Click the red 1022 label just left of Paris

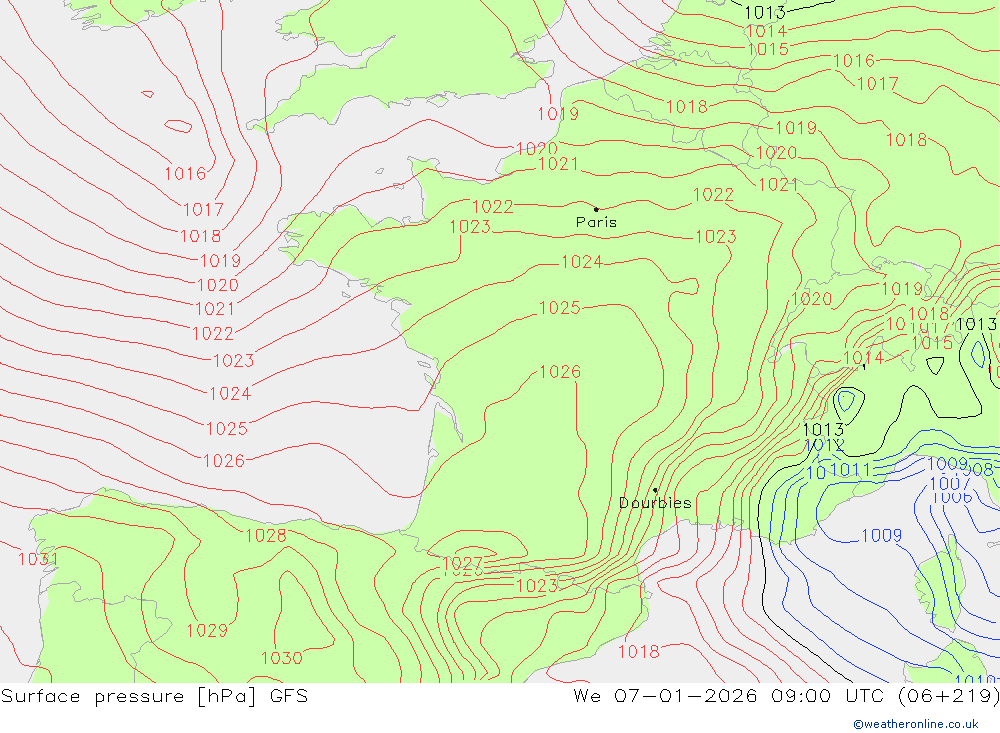[492, 207]
